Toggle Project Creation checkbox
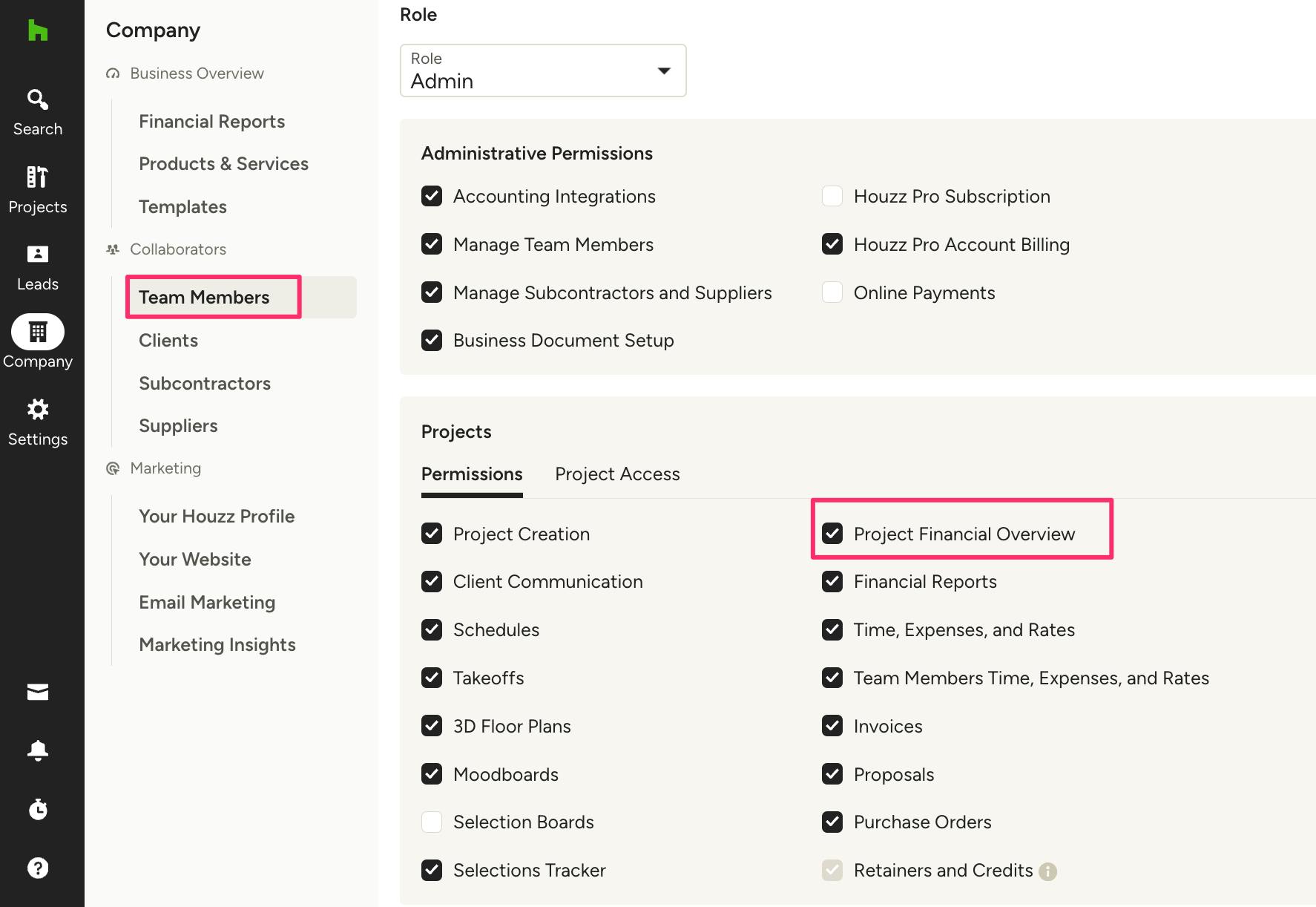Screen dimensions: 1316x907 (x=432, y=534)
